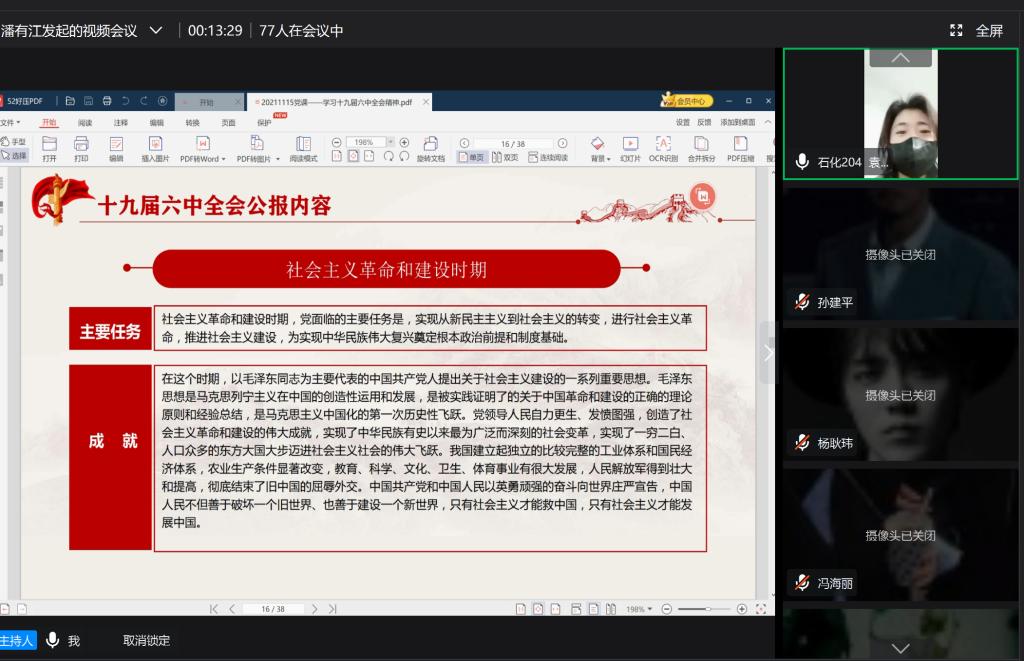Click the page number field in bottom bar
1024x661 pixels.
(x=272, y=609)
